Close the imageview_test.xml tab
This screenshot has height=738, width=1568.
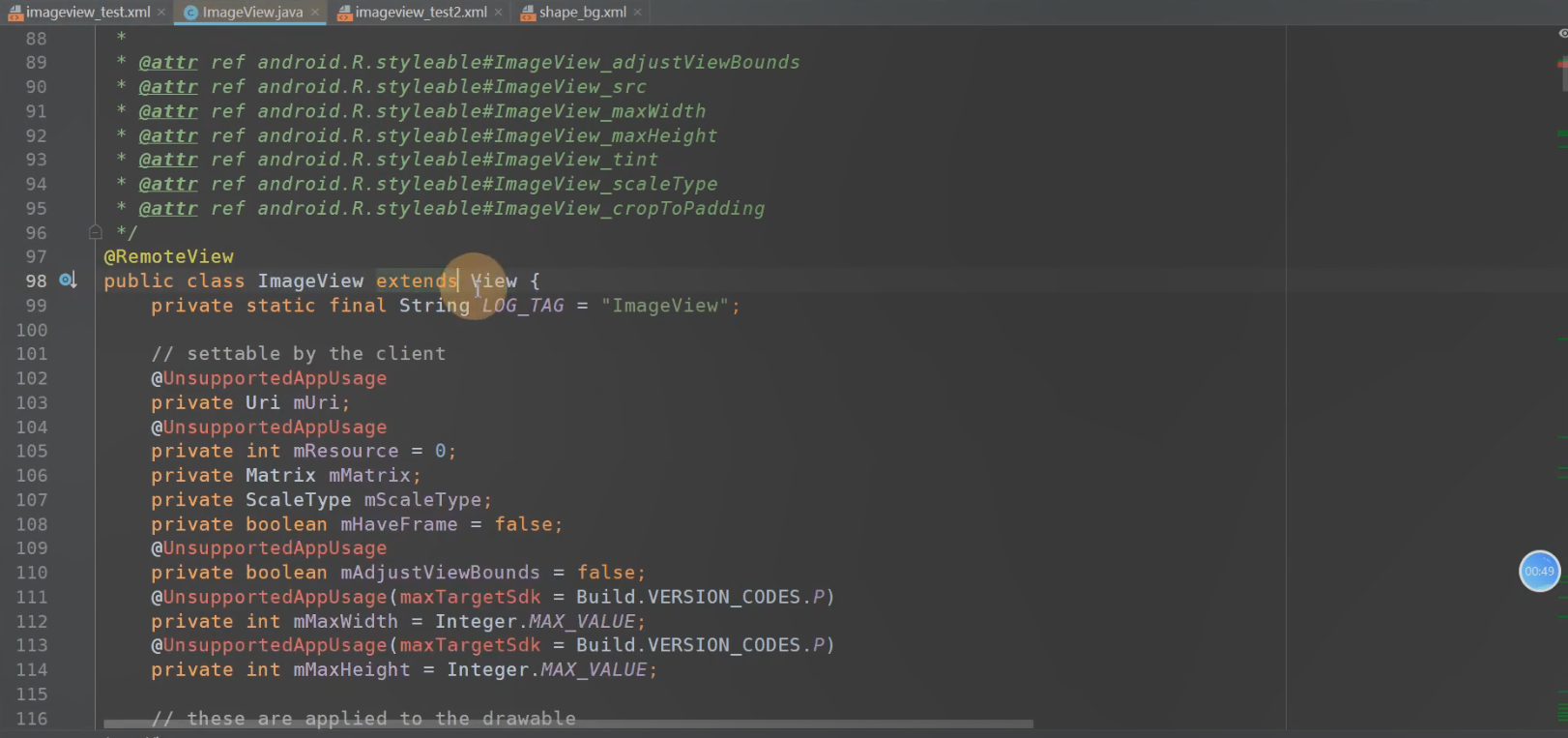(161, 12)
